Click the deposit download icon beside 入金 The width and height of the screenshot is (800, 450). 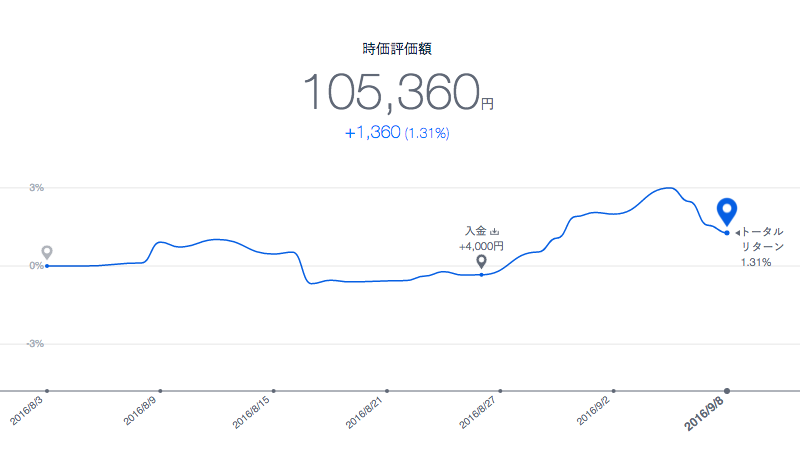click(x=494, y=232)
